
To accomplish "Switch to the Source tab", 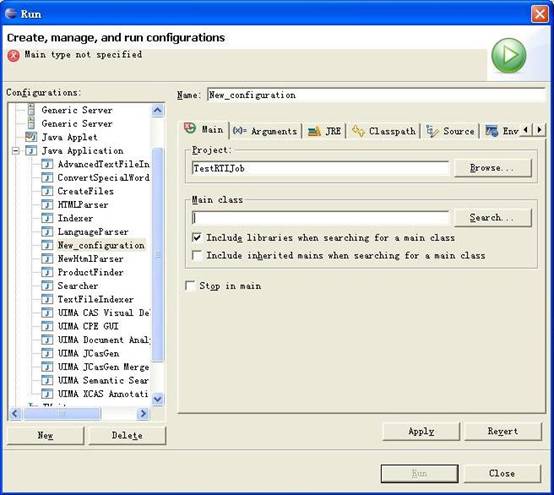I will coord(450,131).
